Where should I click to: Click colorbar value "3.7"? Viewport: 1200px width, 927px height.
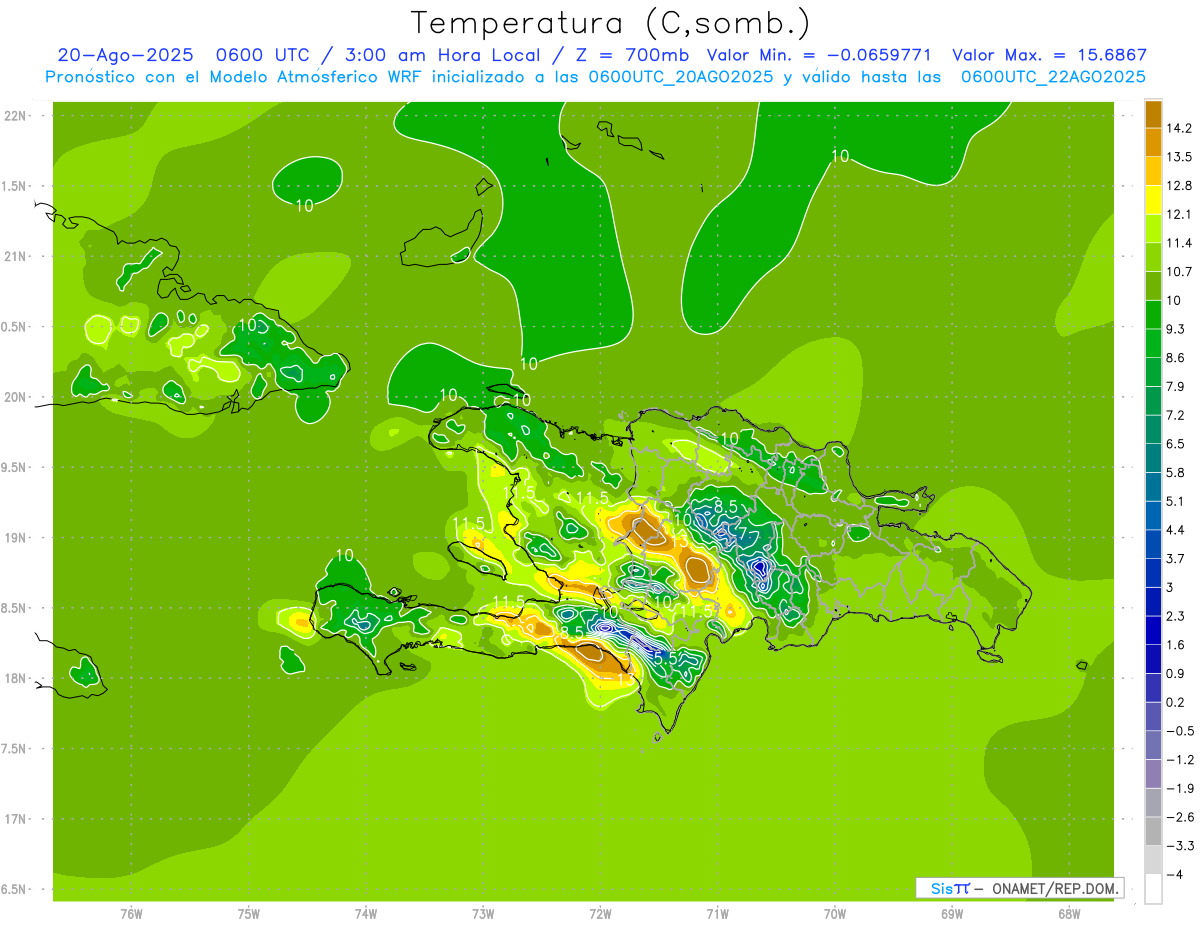1176,558
